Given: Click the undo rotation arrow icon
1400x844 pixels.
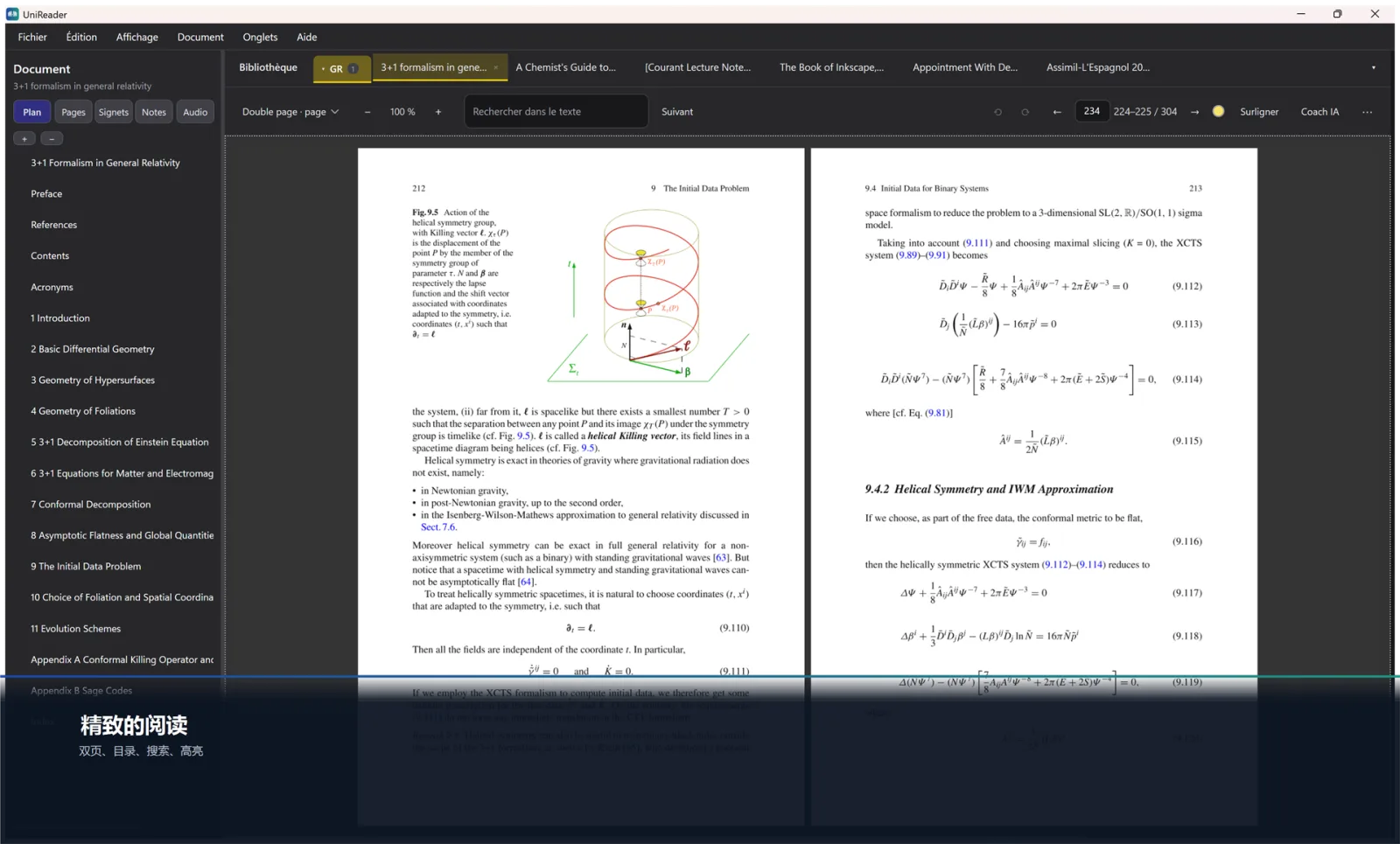Looking at the screenshot, I should [997, 112].
